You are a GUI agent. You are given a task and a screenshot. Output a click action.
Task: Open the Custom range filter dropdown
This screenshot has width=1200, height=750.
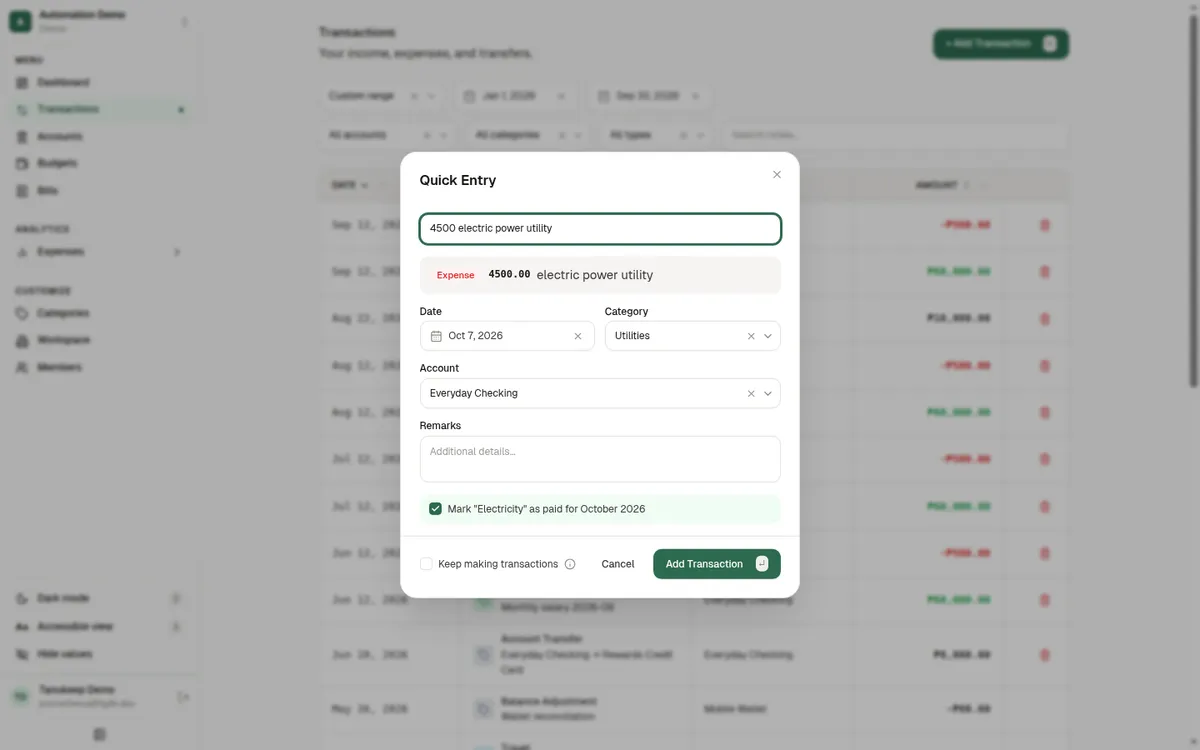[x=382, y=96]
